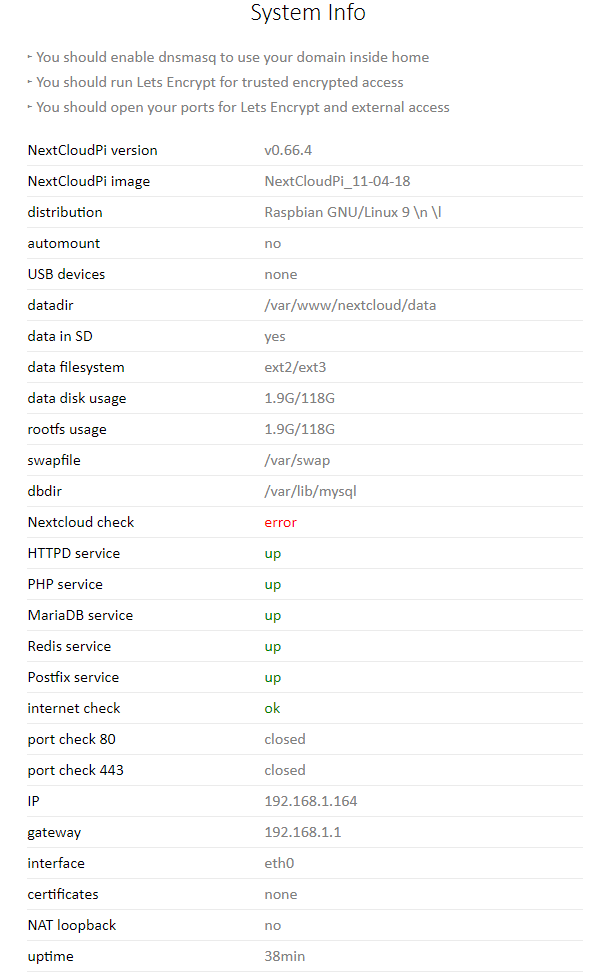
Task: Click the port check 443 closed value
Action: pyautogui.click(x=285, y=771)
